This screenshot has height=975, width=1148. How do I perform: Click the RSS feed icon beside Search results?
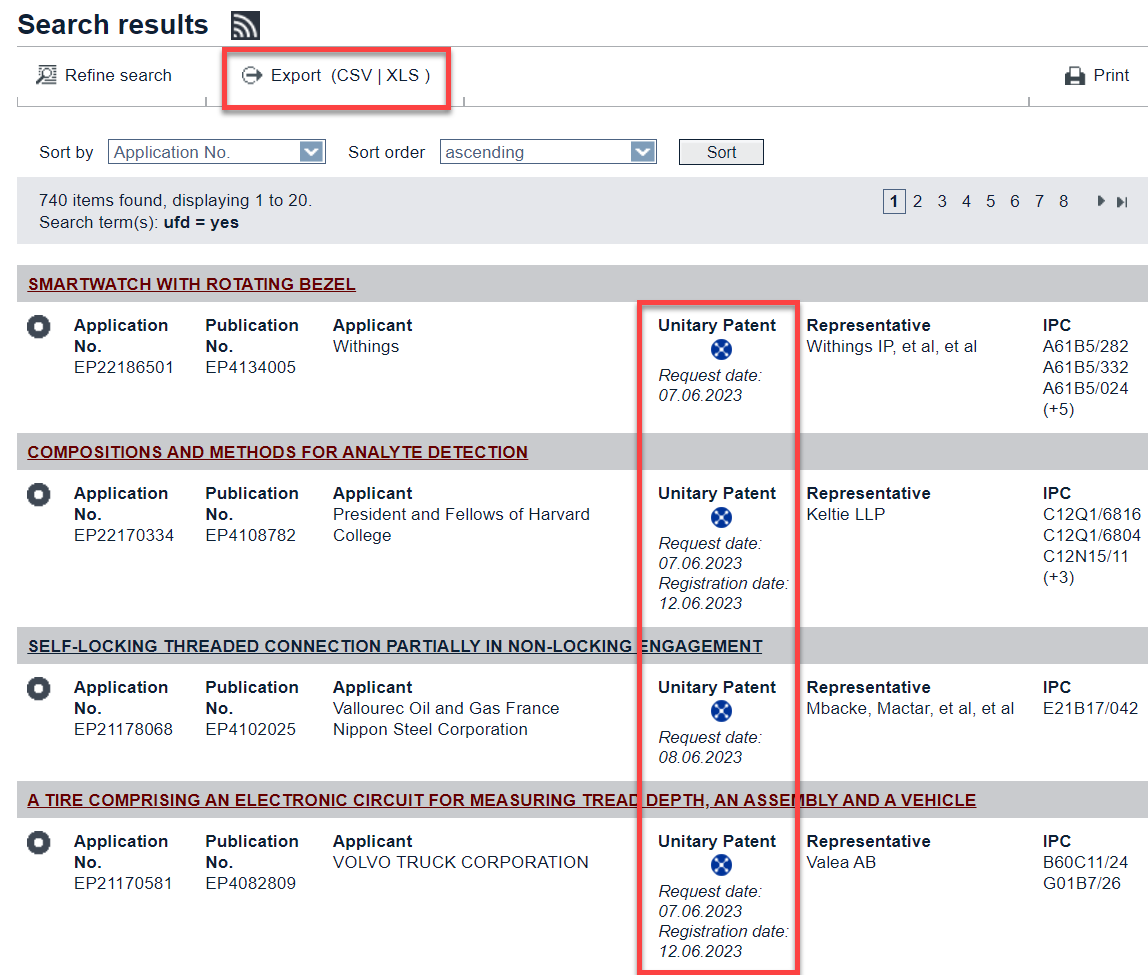tap(245, 25)
